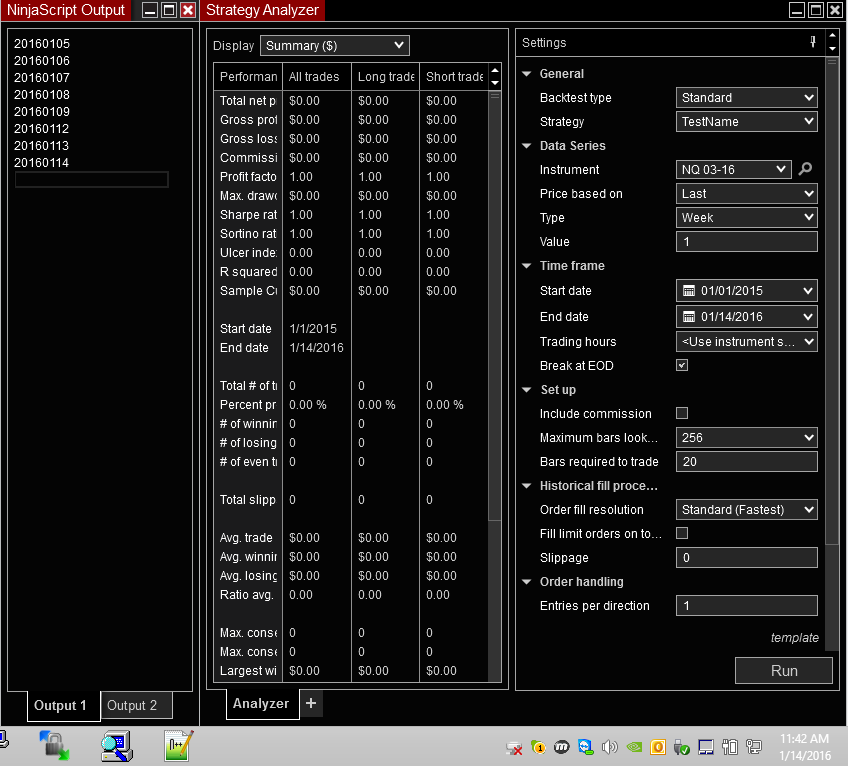Collapse the Set up section

[527, 389]
